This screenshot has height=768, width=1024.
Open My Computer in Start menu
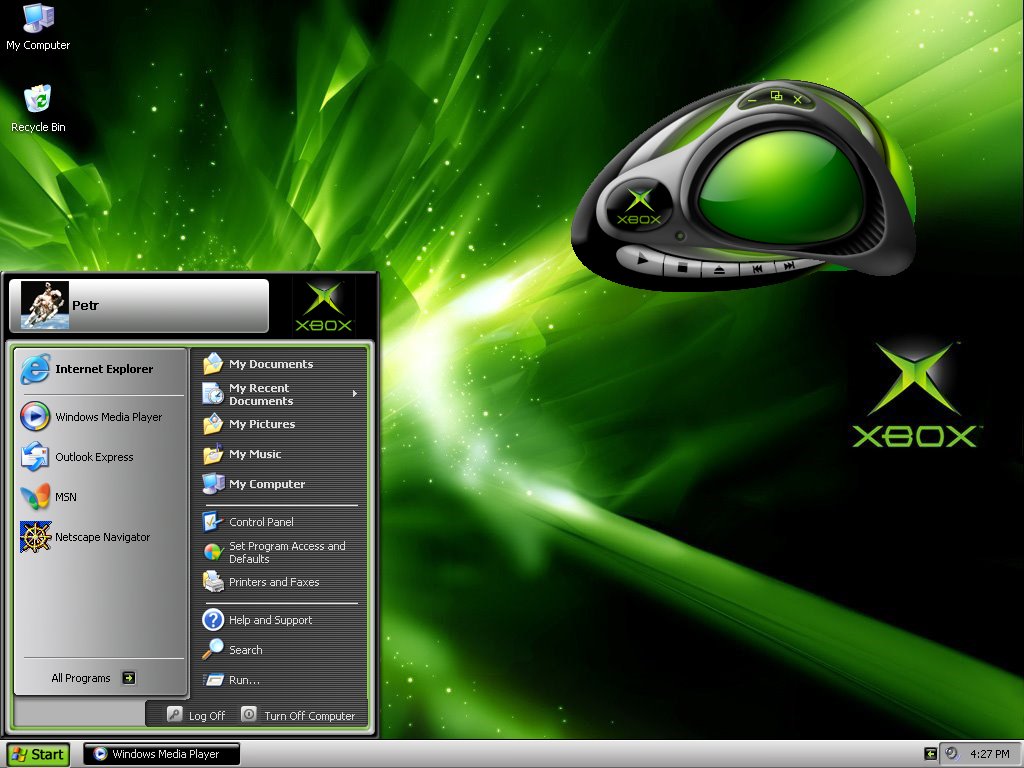pos(280,484)
